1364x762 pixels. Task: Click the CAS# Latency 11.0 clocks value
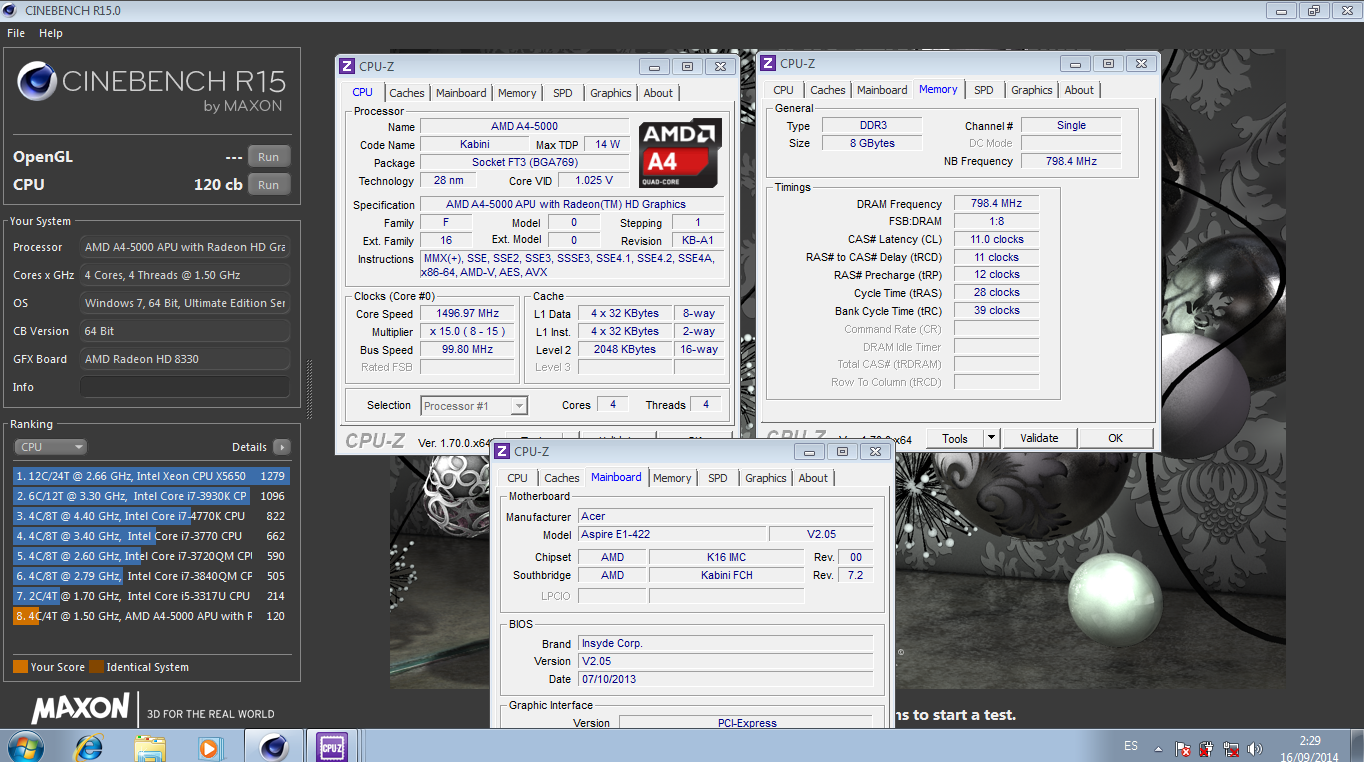pyautogui.click(x=996, y=239)
